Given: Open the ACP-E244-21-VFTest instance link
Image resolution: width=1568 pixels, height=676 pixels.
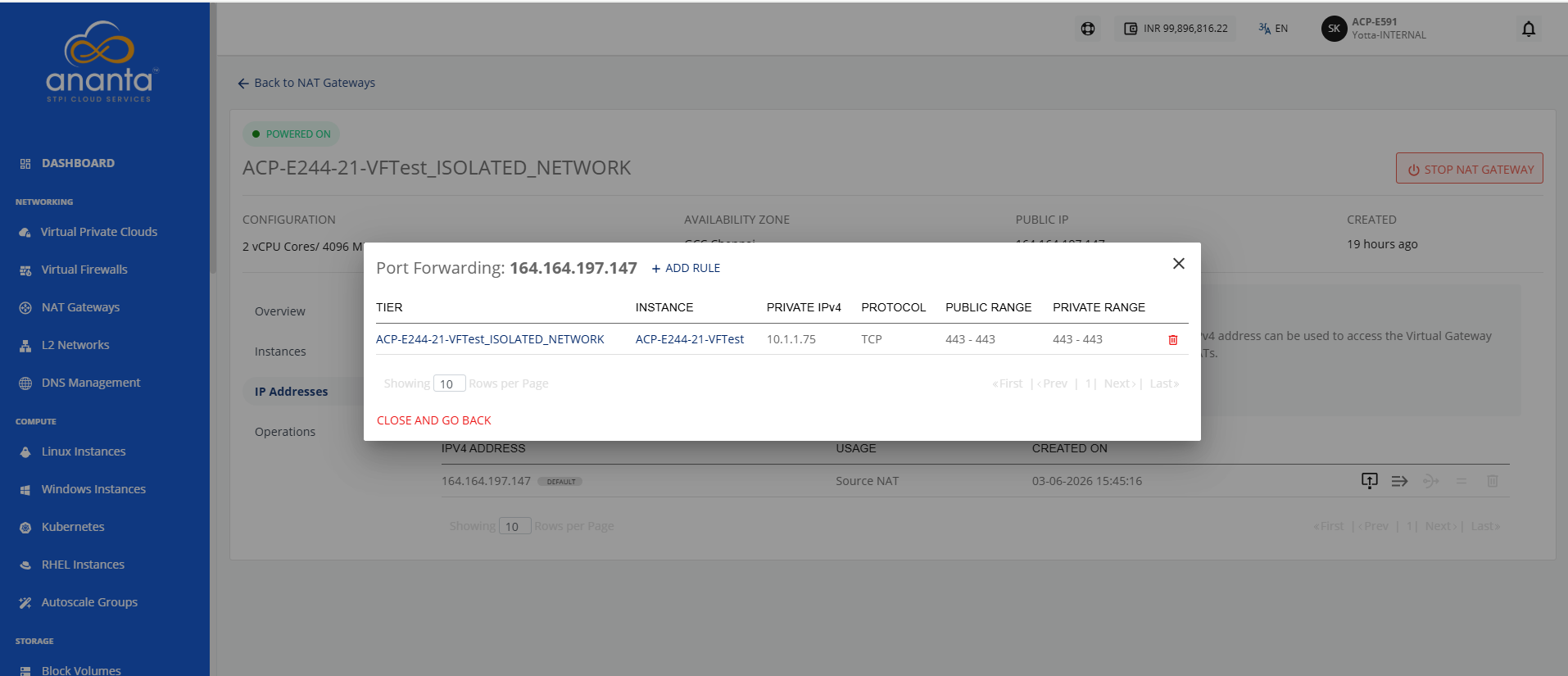Looking at the screenshot, I should click(690, 339).
